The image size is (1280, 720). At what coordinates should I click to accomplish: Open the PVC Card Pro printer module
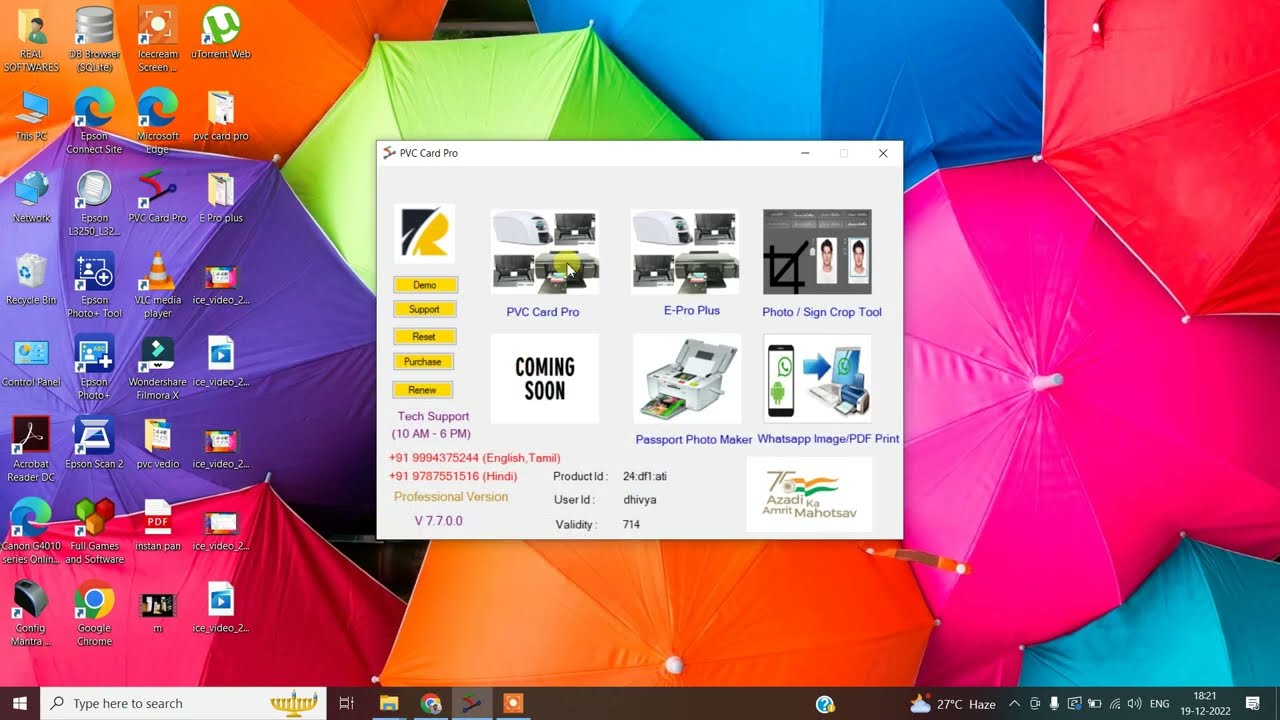coord(545,252)
